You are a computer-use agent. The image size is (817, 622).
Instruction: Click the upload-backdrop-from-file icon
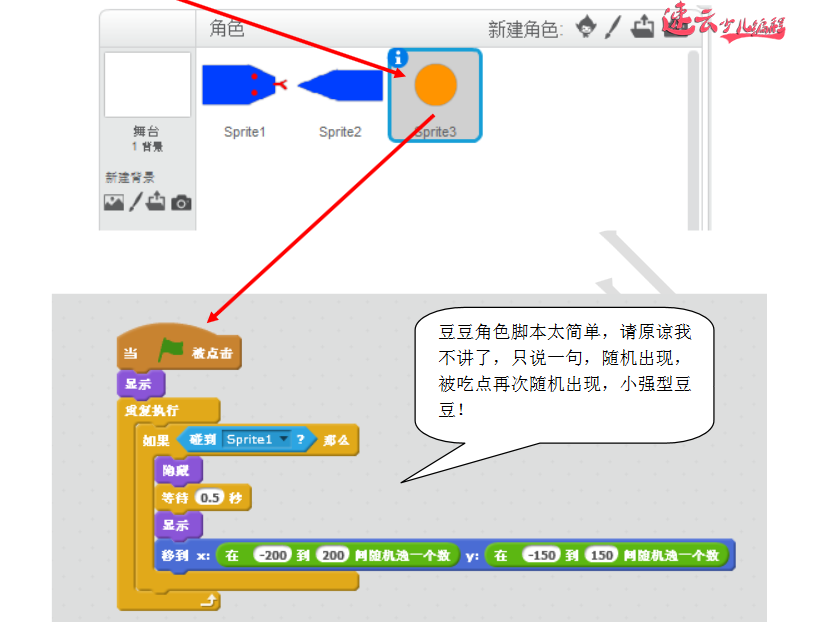coord(156,201)
